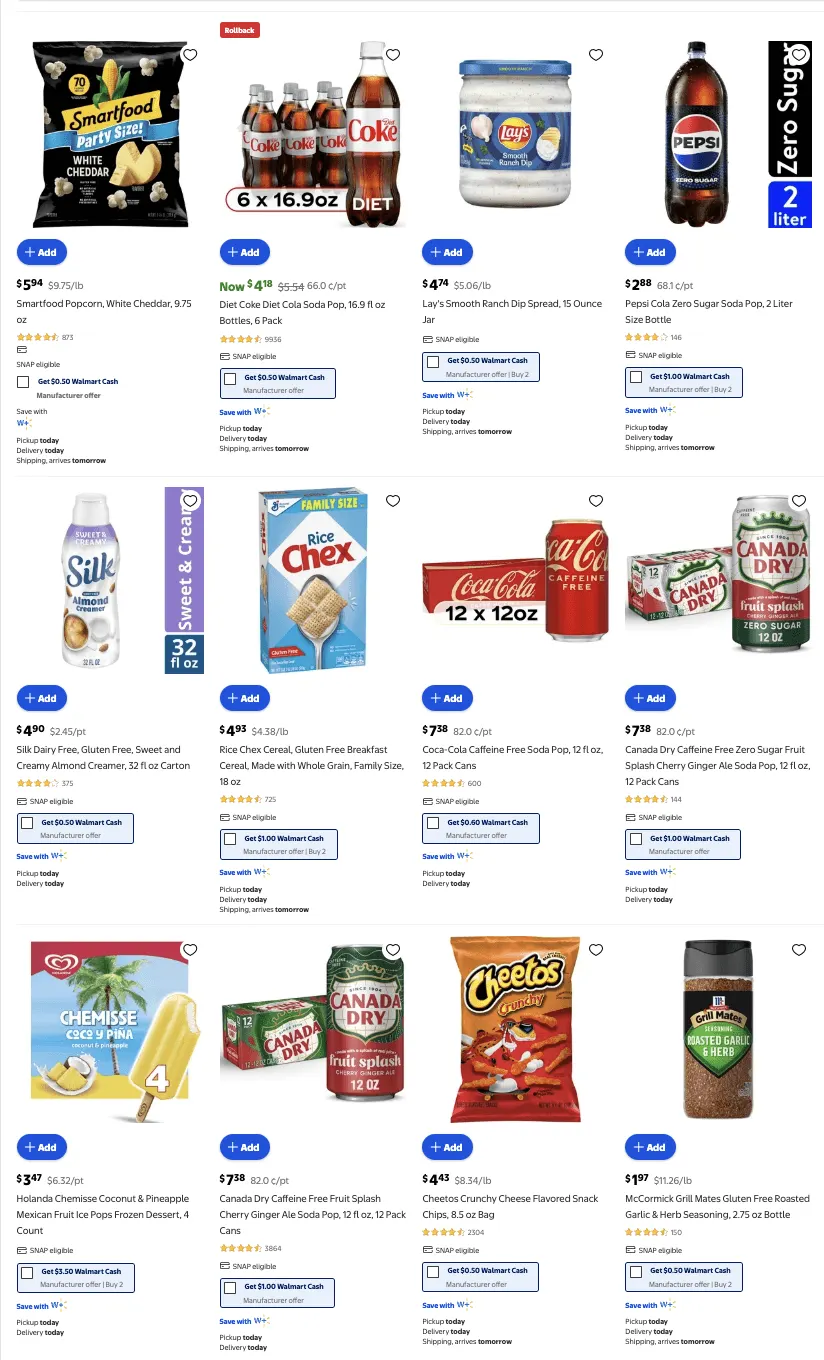Add the Coca-Cola 12 Pack to cart

coord(447,698)
